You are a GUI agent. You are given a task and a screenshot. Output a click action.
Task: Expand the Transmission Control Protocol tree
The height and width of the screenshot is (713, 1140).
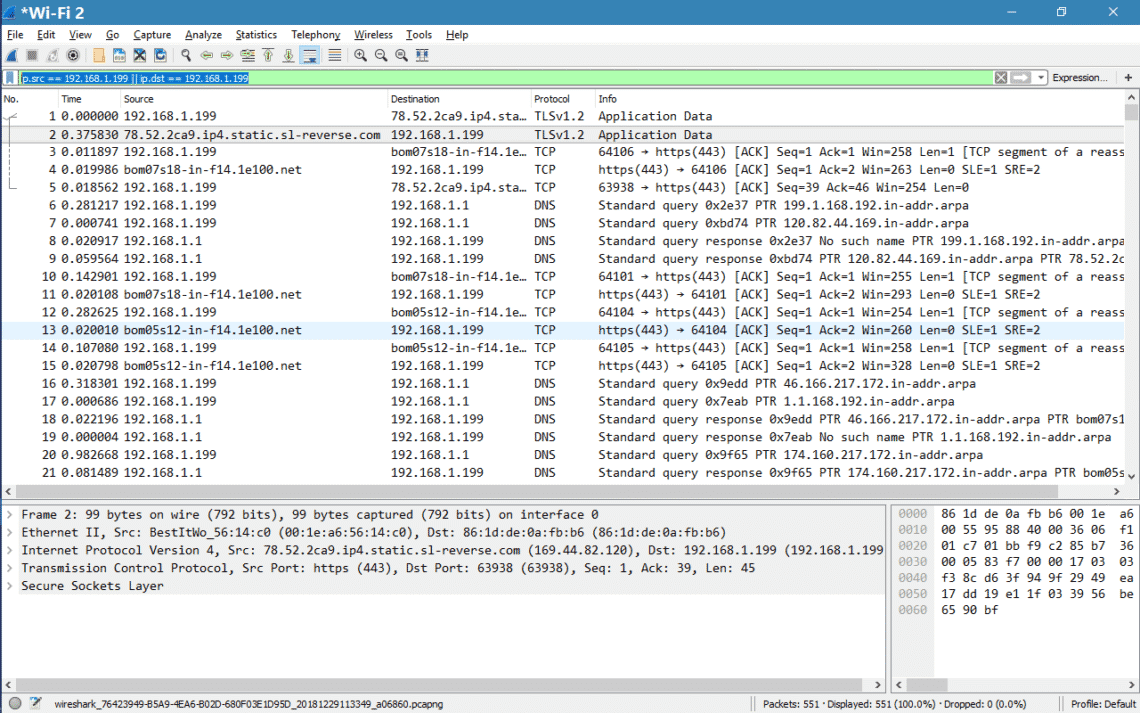click(9, 568)
